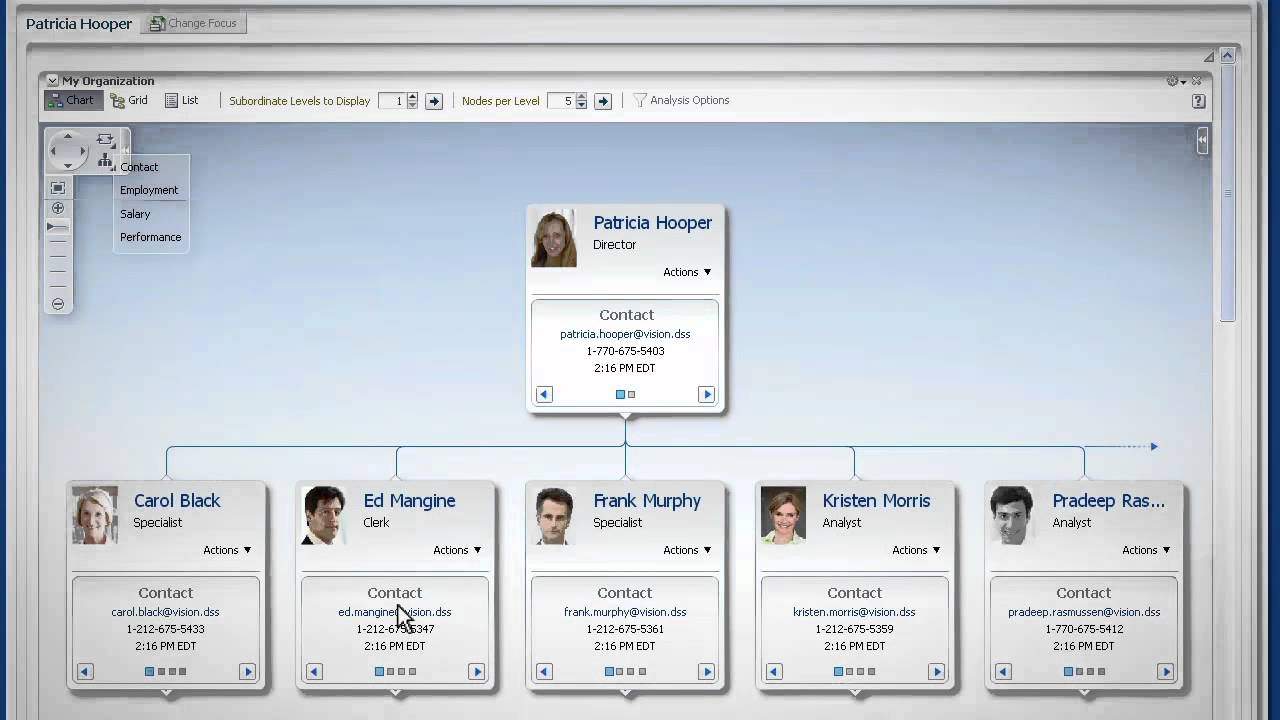Show more nodes with the dashed arrow

tap(1122, 447)
